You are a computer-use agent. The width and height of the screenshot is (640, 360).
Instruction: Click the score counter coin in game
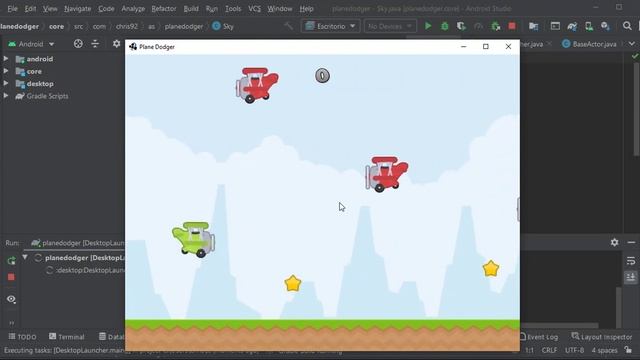322,76
